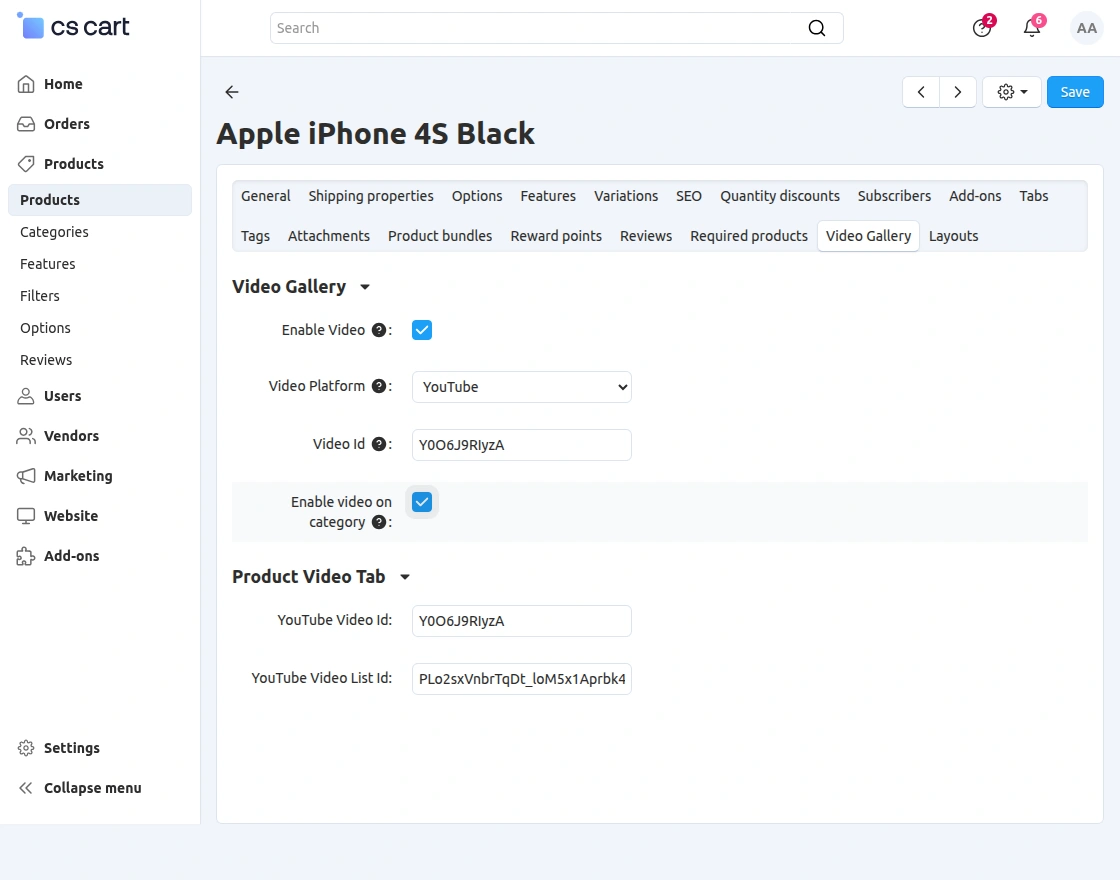Open the gear settings dropdown menu
This screenshot has width=1120, height=880.
pyautogui.click(x=1012, y=92)
